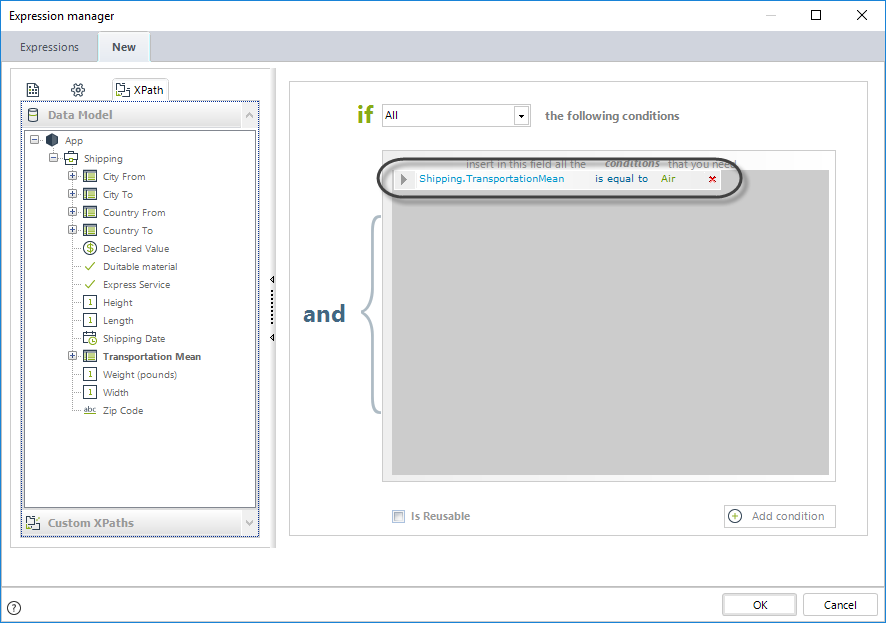The height and width of the screenshot is (623, 886).
Task: Select Duitable material attribute
Action: coord(140,267)
